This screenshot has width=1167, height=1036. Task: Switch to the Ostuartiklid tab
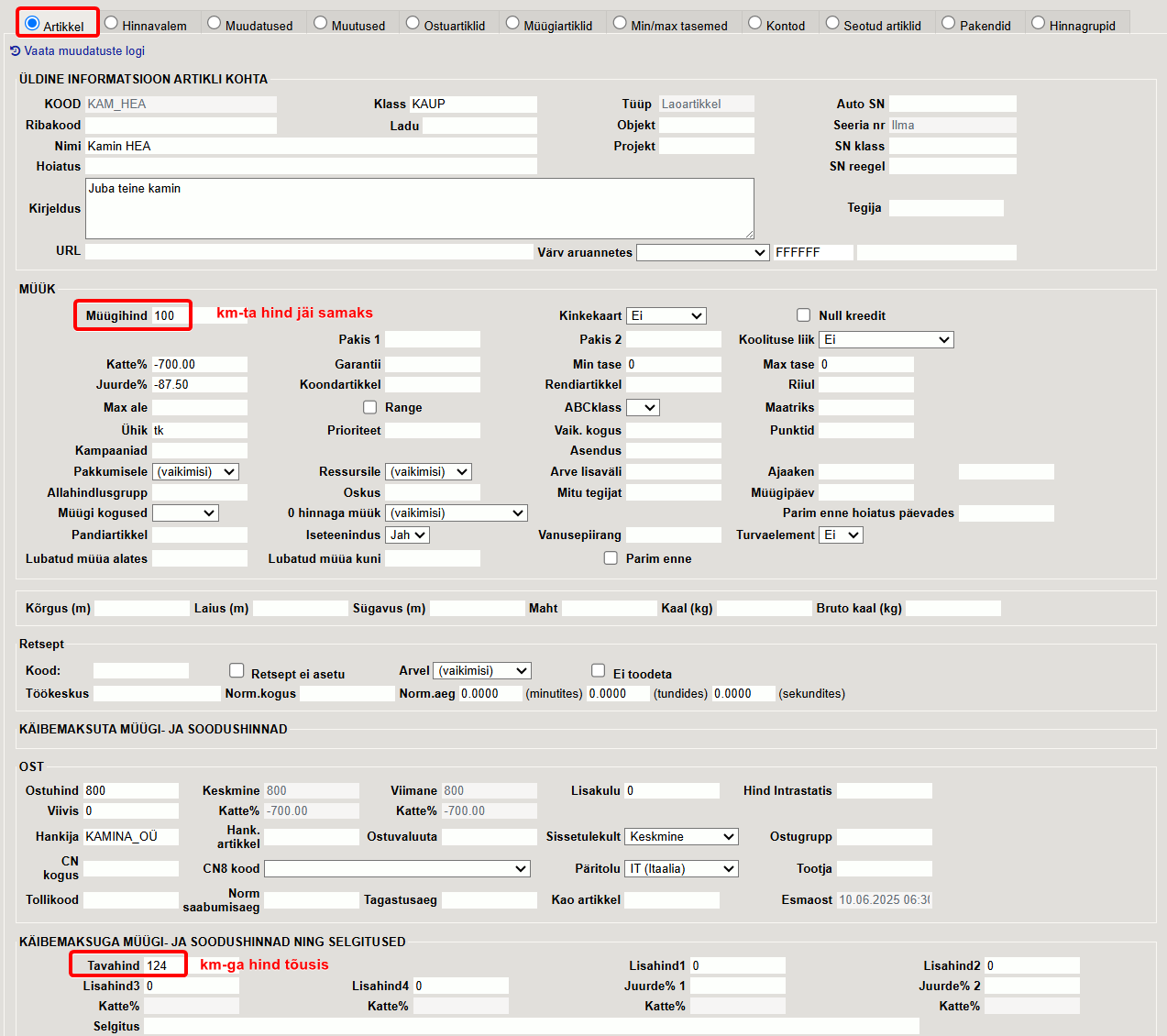[413, 23]
